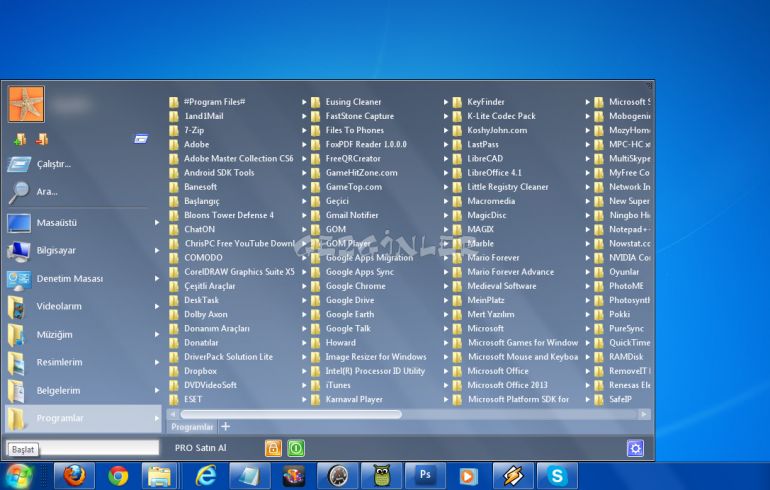Click the add-item icon with green plus

tap(20, 139)
